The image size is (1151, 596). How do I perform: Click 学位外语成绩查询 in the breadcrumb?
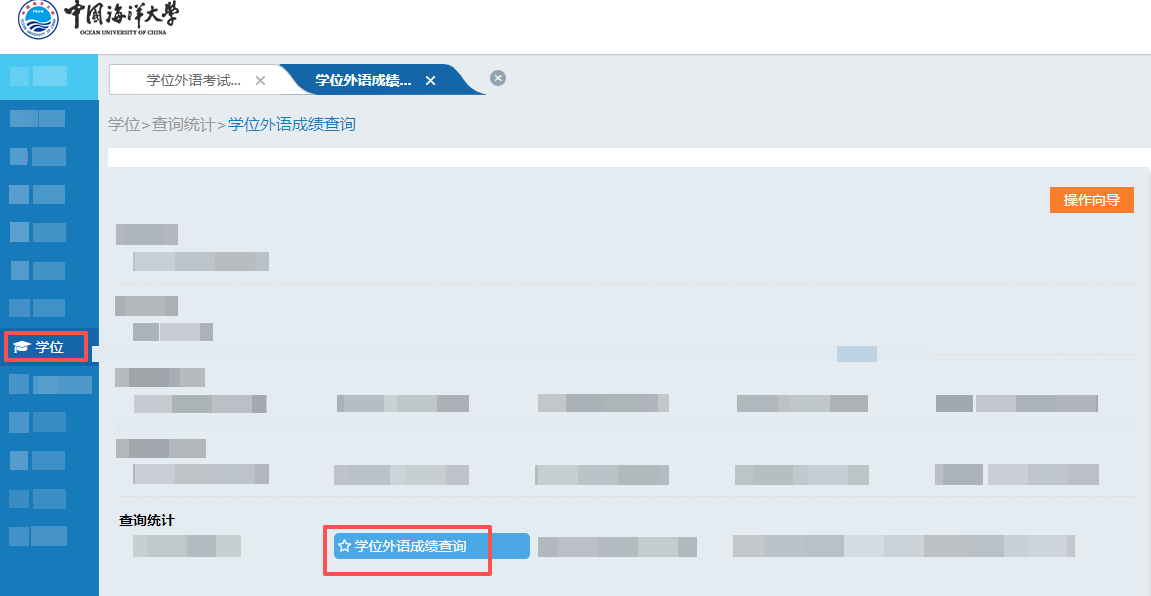click(x=291, y=124)
